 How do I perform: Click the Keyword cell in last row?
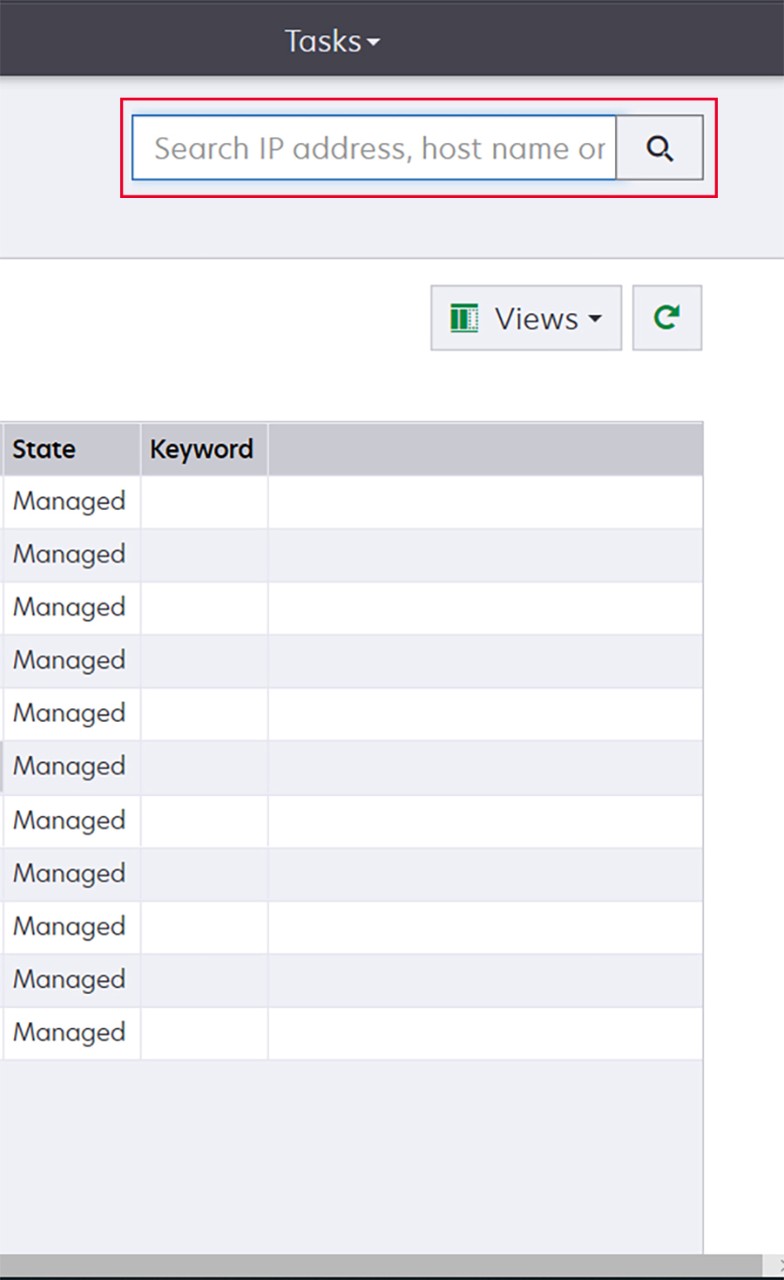click(x=204, y=1032)
